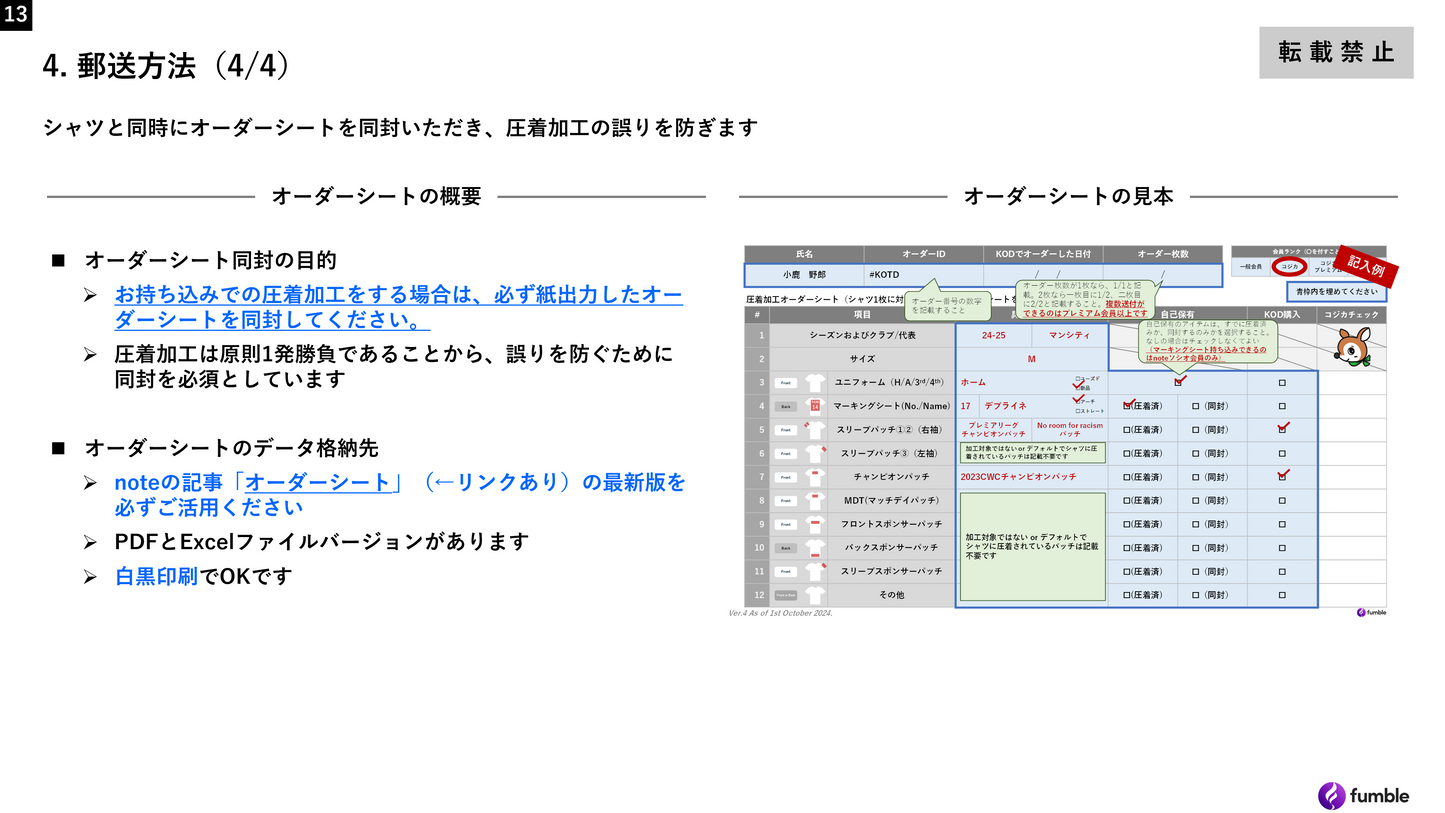This screenshot has width=1445, height=813.
Task: Toggle the ユニフォーム KOD購入 checkbox
Action: coord(1282,383)
